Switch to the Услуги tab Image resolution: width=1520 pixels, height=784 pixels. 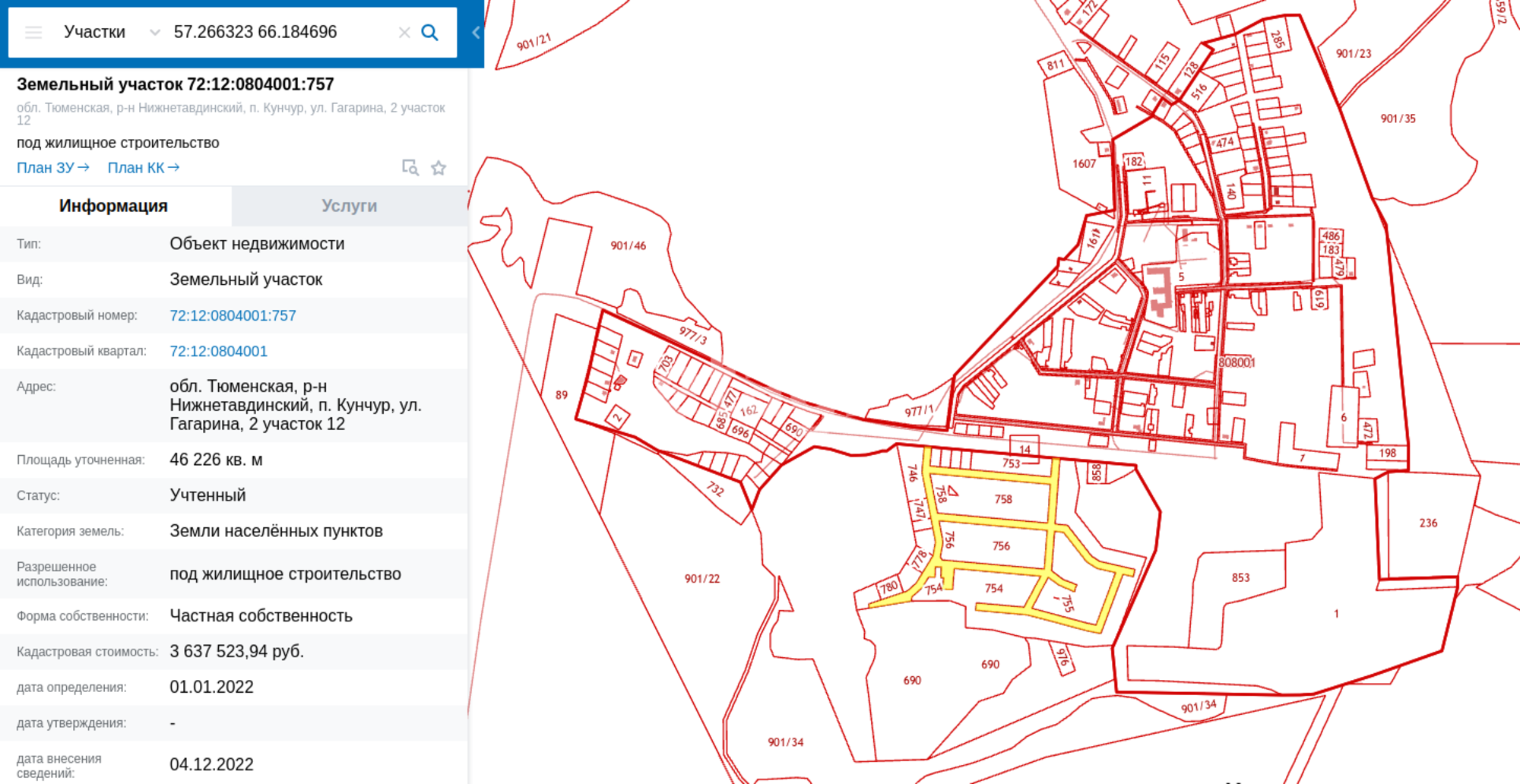(349, 206)
